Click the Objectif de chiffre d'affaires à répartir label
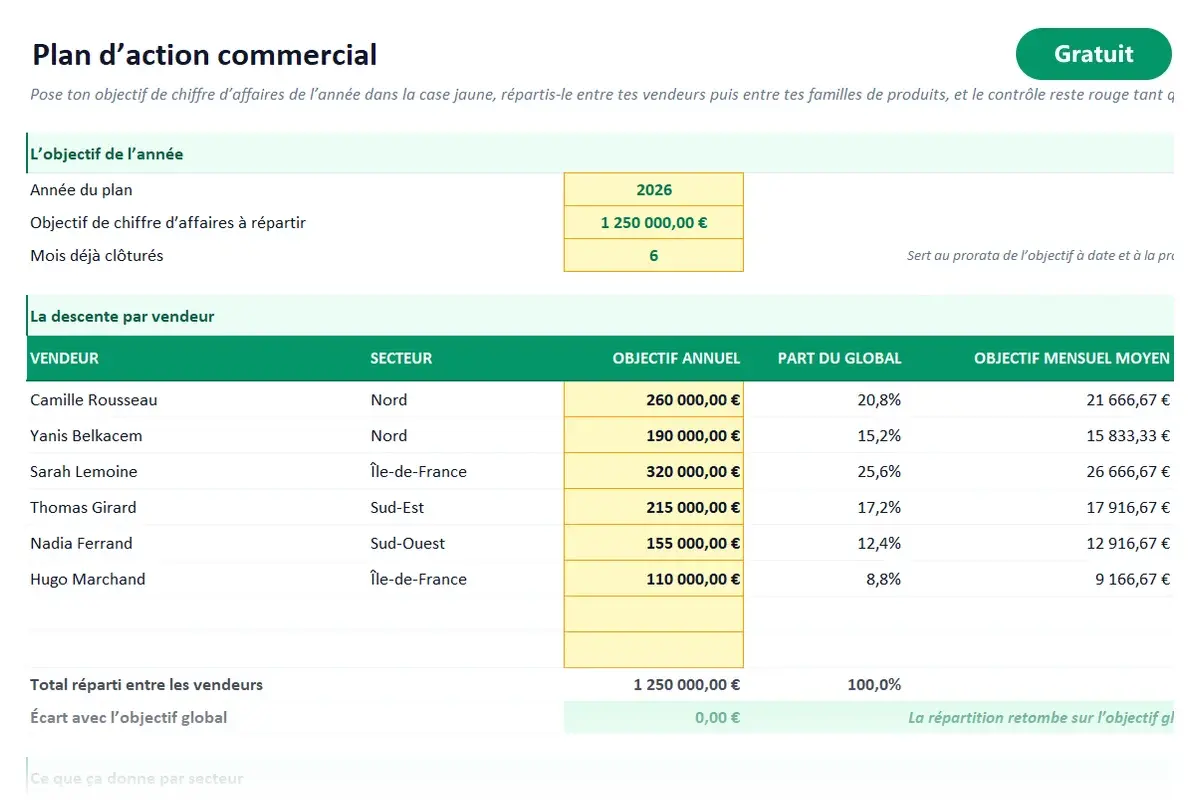 168,223
